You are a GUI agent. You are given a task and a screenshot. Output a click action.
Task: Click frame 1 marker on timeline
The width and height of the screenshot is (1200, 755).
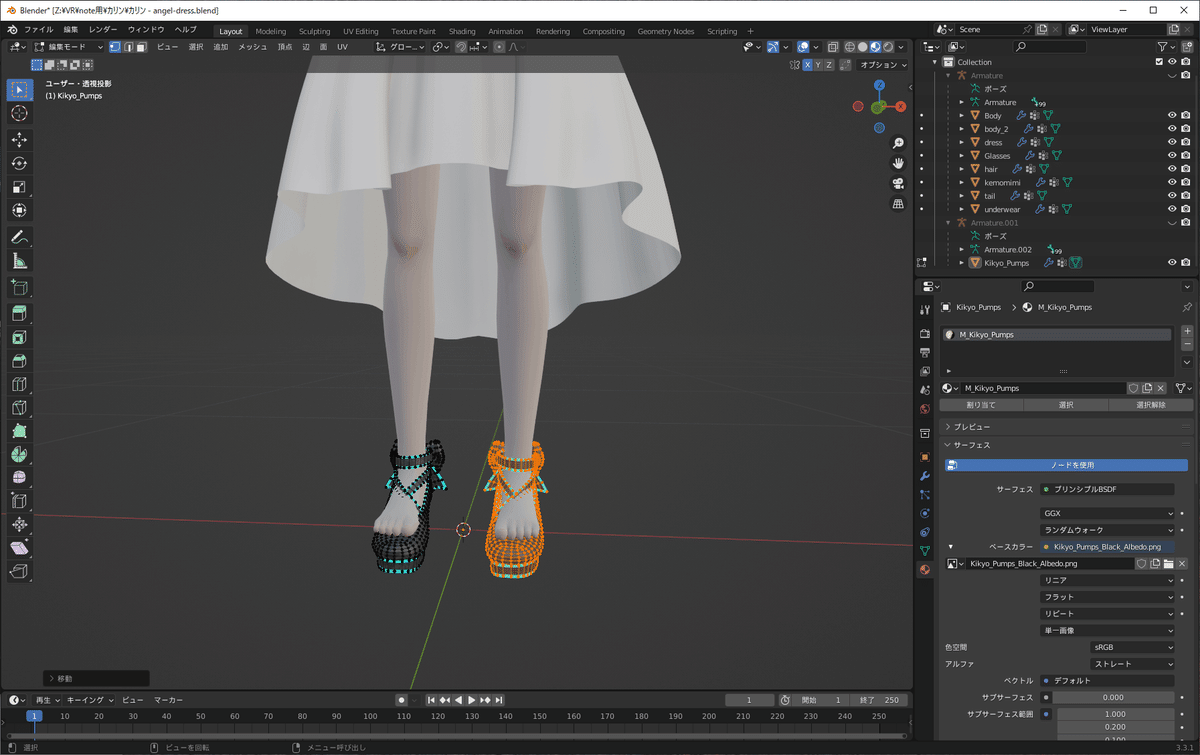(33, 716)
